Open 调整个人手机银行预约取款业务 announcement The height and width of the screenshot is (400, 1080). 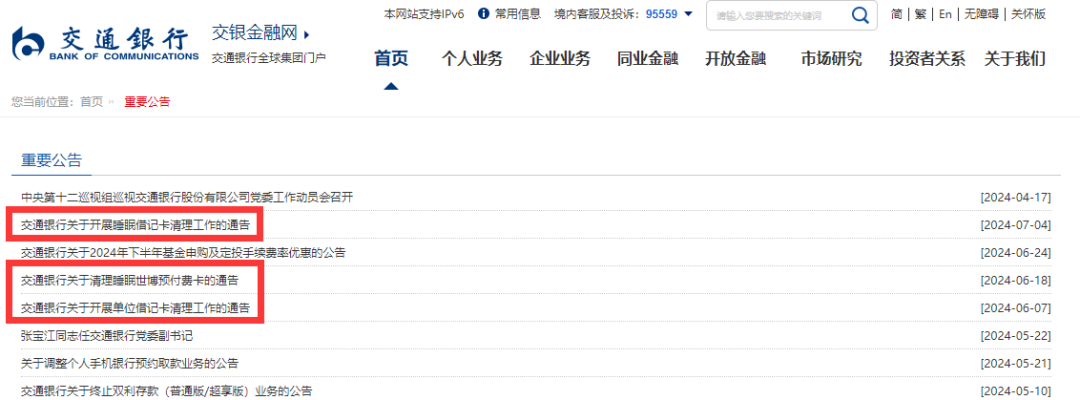pos(130,363)
